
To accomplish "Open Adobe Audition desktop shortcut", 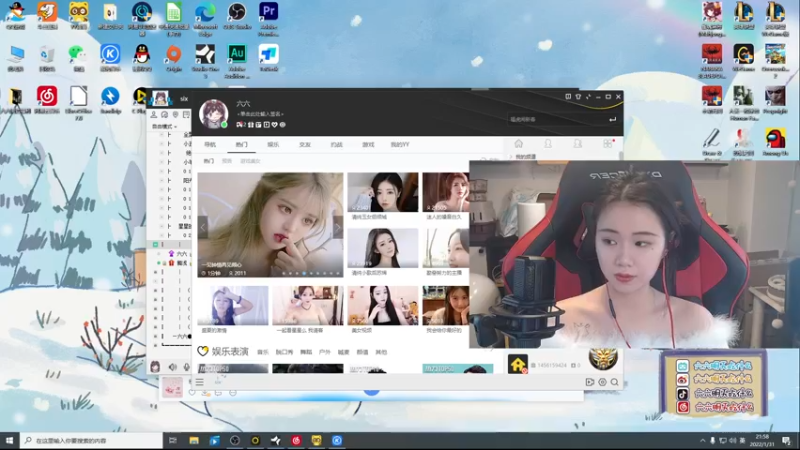I will click(237, 61).
